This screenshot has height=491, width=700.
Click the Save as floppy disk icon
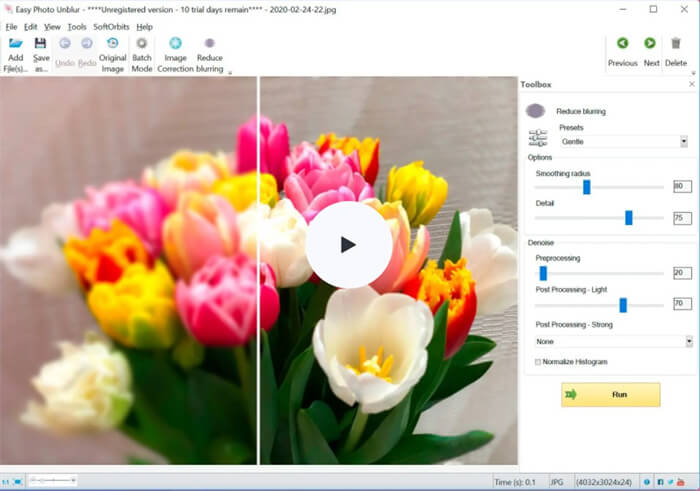pyautogui.click(x=41, y=43)
